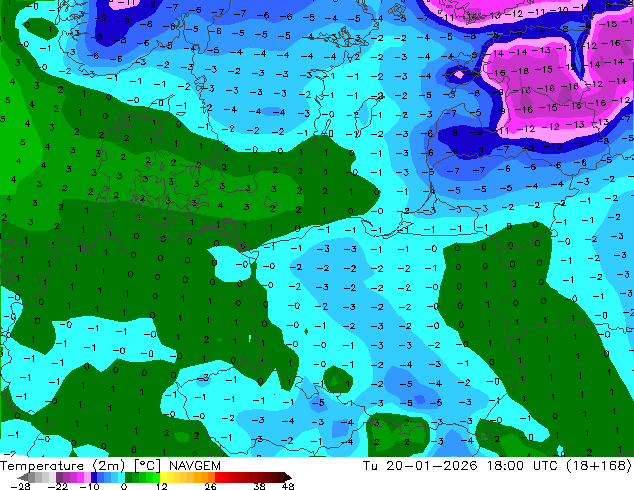
Task: Click the '-10' legend scale label
Action: click(x=90, y=486)
